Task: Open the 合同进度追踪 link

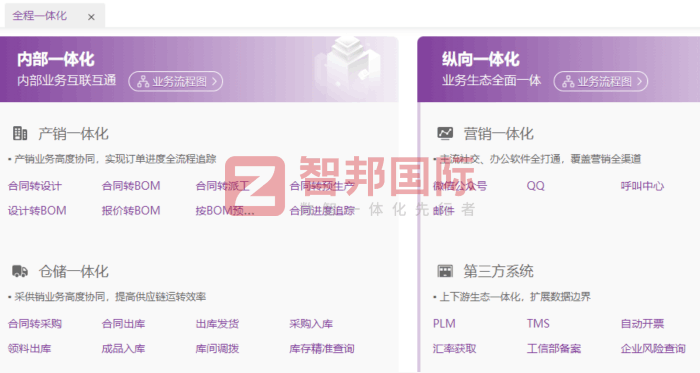Action: point(322,211)
